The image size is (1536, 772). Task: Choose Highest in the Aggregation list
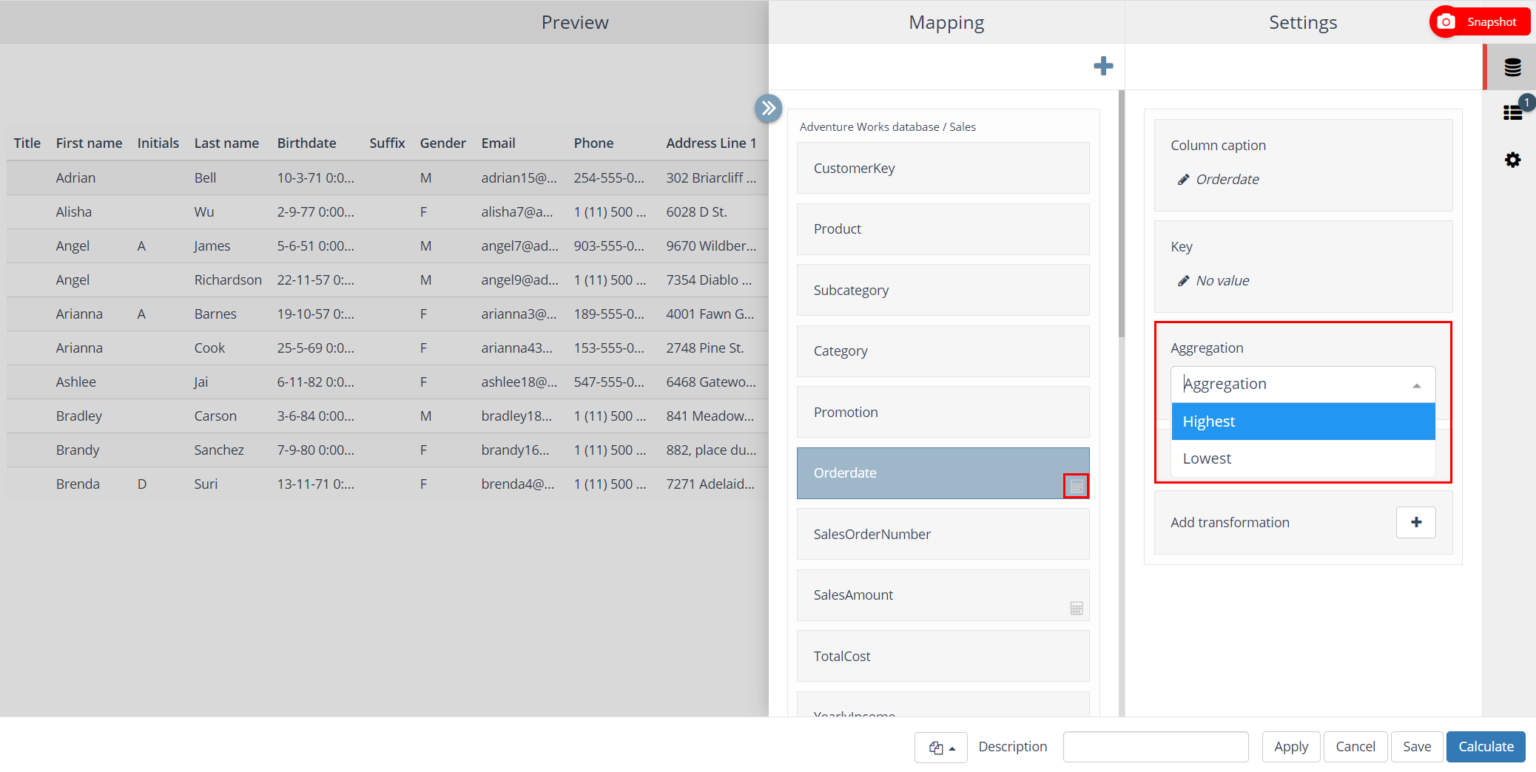coord(1303,421)
